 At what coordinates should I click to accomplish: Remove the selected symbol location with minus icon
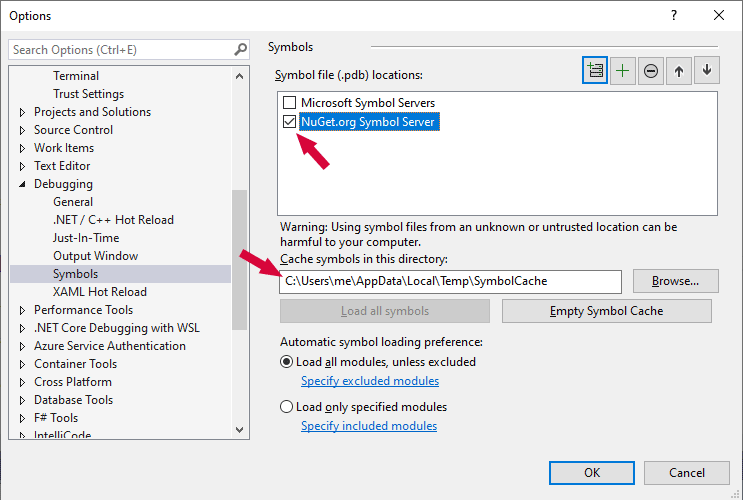651,70
